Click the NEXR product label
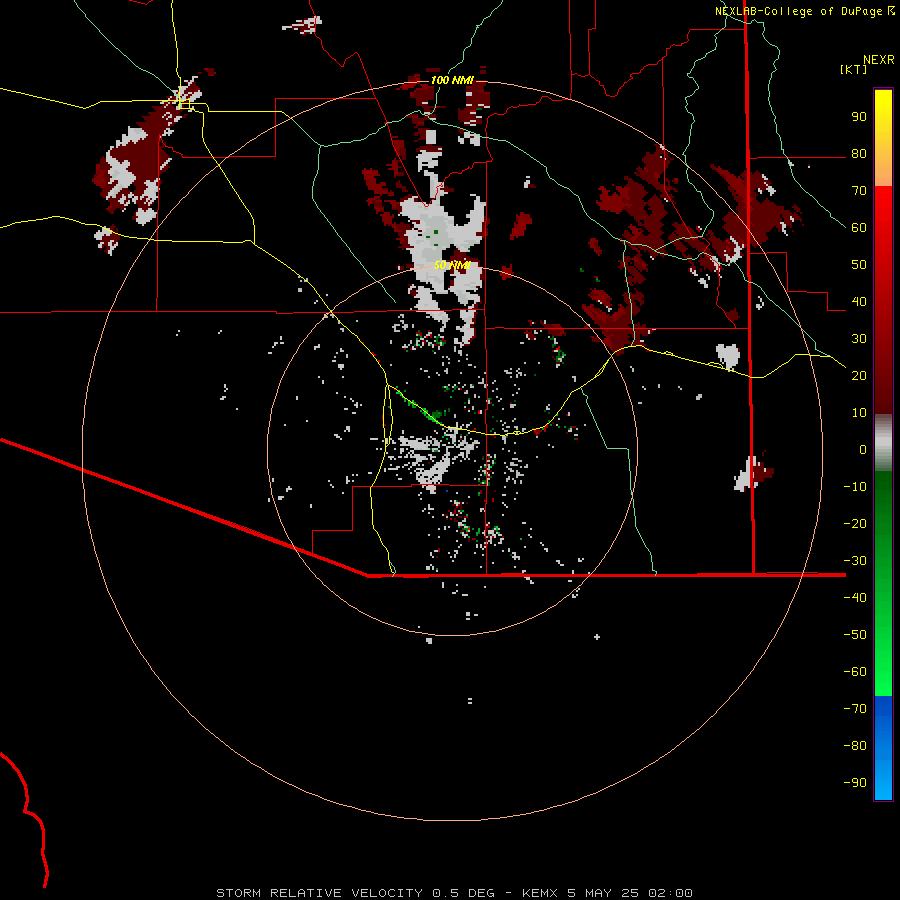Image resolution: width=900 pixels, height=900 pixels. point(878,60)
